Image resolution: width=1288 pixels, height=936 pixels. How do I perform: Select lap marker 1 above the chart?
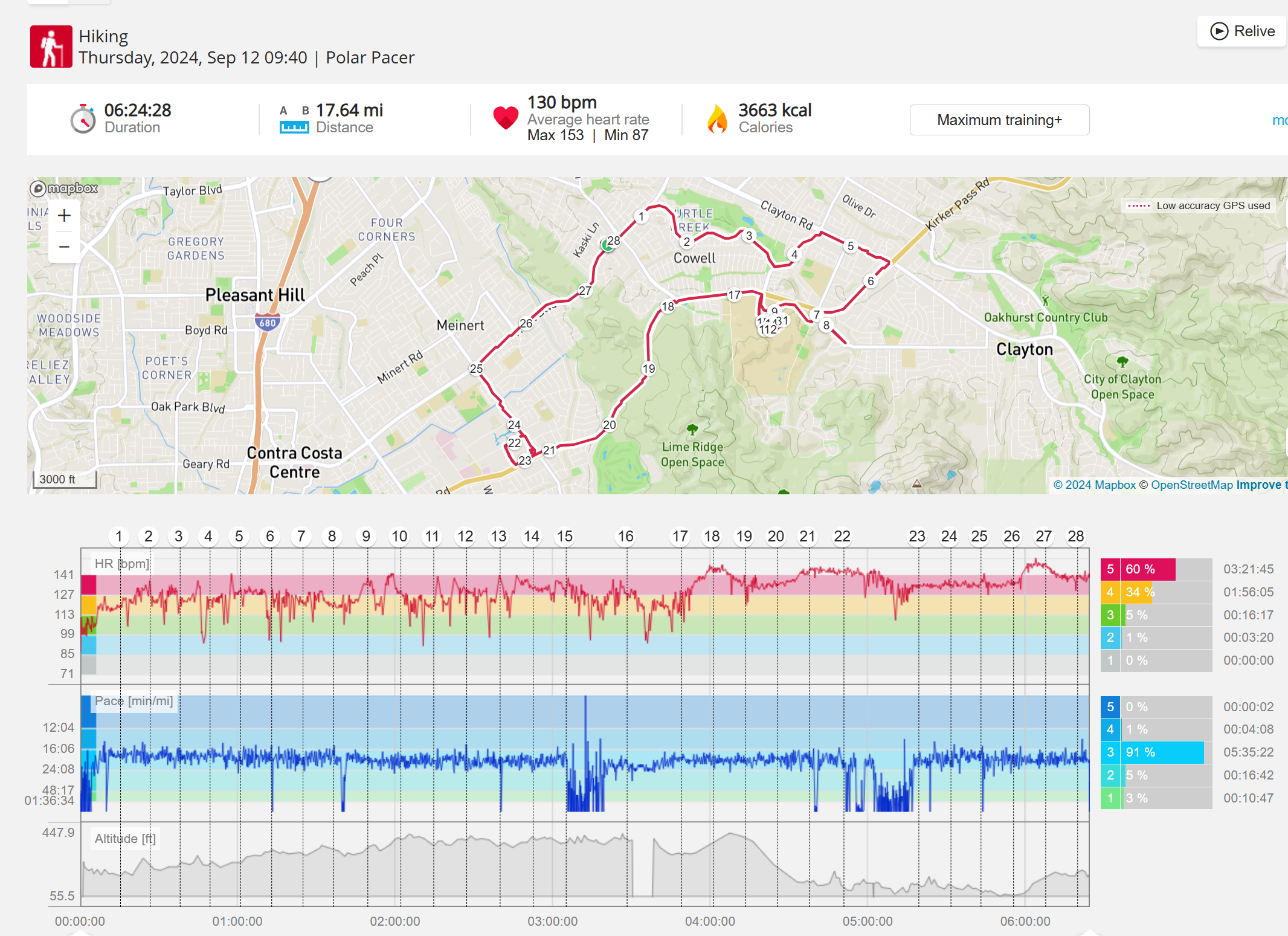(x=119, y=536)
